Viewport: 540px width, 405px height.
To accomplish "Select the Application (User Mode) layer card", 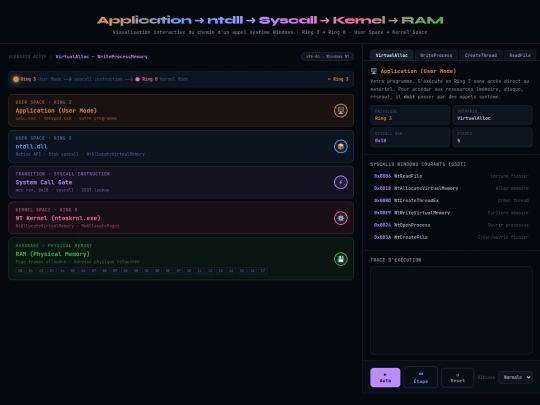I will [181, 111].
